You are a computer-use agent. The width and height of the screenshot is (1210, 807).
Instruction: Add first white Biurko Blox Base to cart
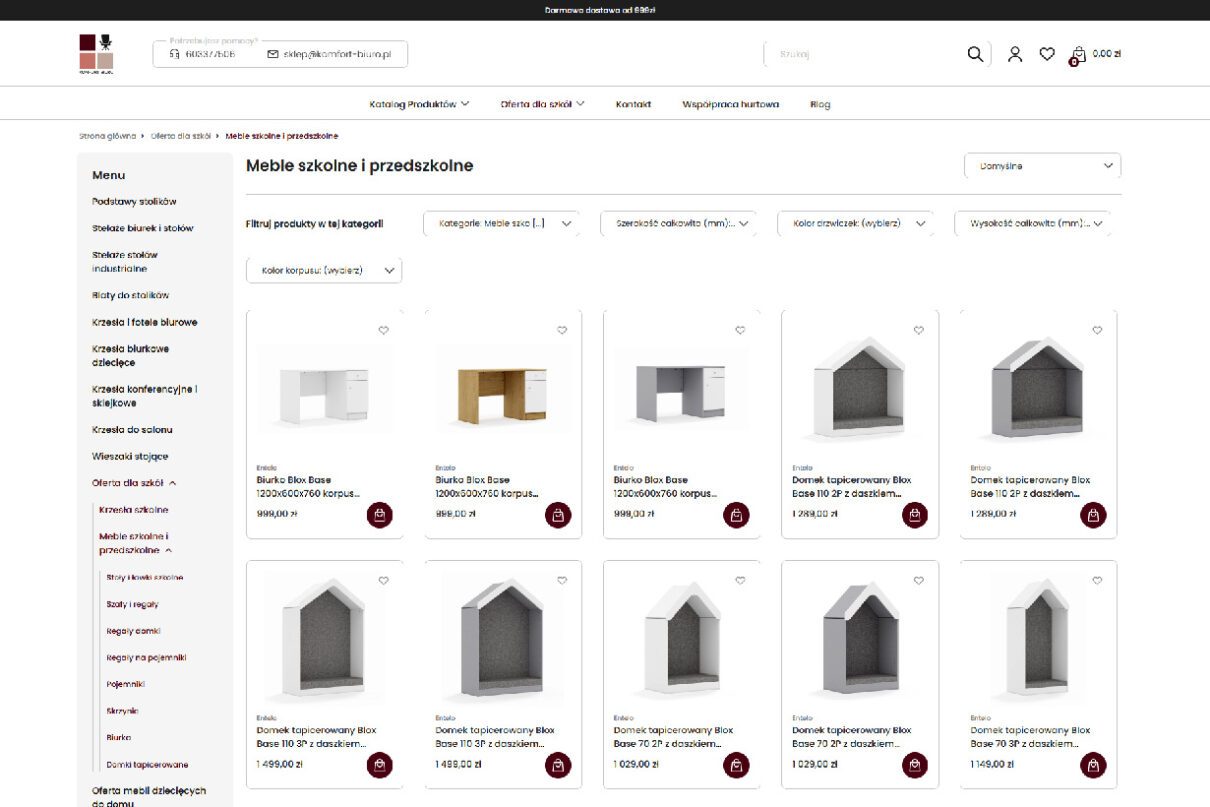[x=380, y=515]
